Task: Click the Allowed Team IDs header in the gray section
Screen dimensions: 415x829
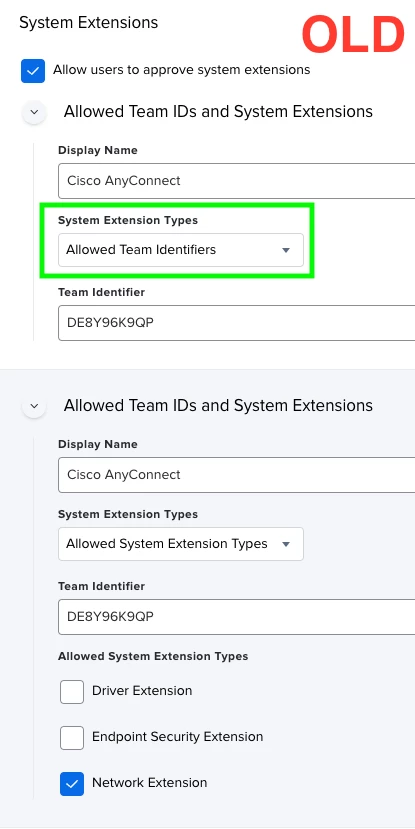Action: (218, 406)
